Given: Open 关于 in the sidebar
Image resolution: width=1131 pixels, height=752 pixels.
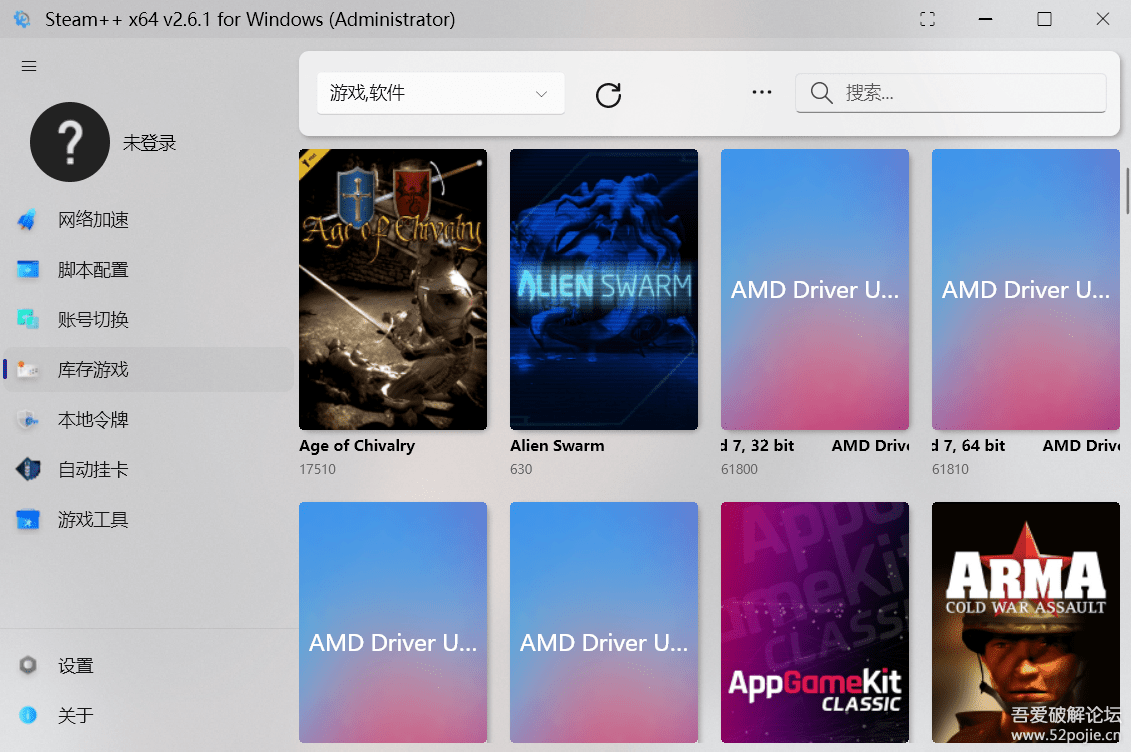Looking at the screenshot, I should pyautogui.click(x=148, y=715).
